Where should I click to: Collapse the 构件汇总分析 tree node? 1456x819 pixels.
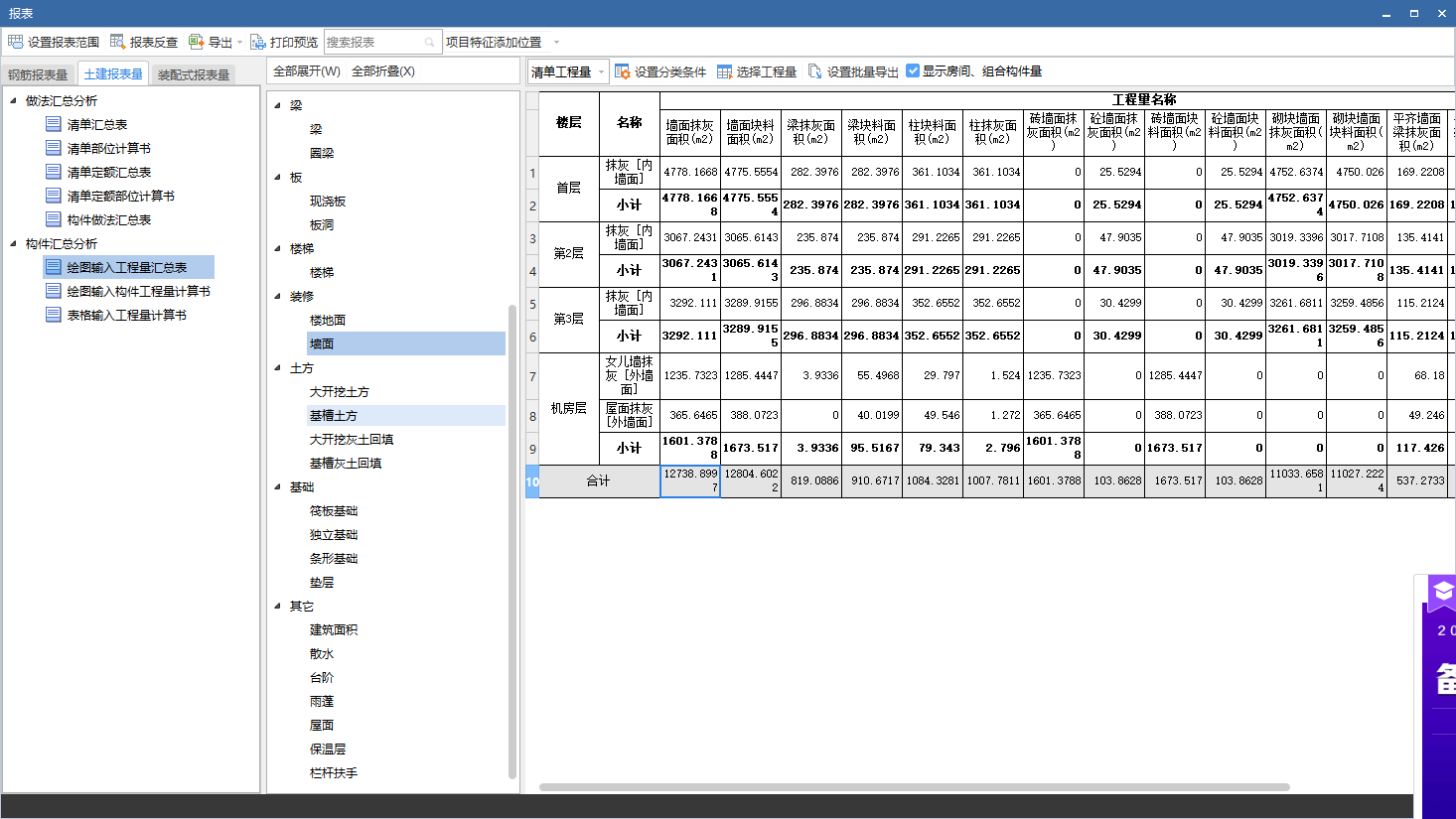pos(13,243)
